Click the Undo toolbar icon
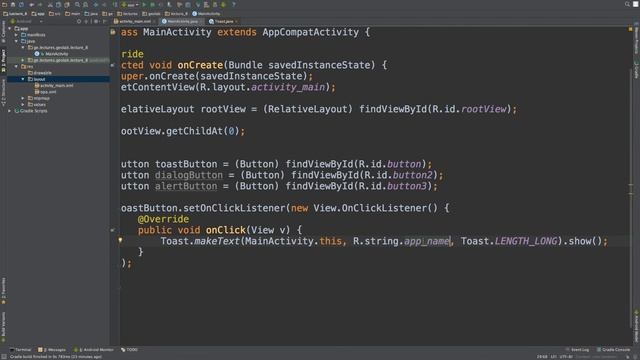The image size is (640, 360). pyautogui.click(x=31, y=4)
